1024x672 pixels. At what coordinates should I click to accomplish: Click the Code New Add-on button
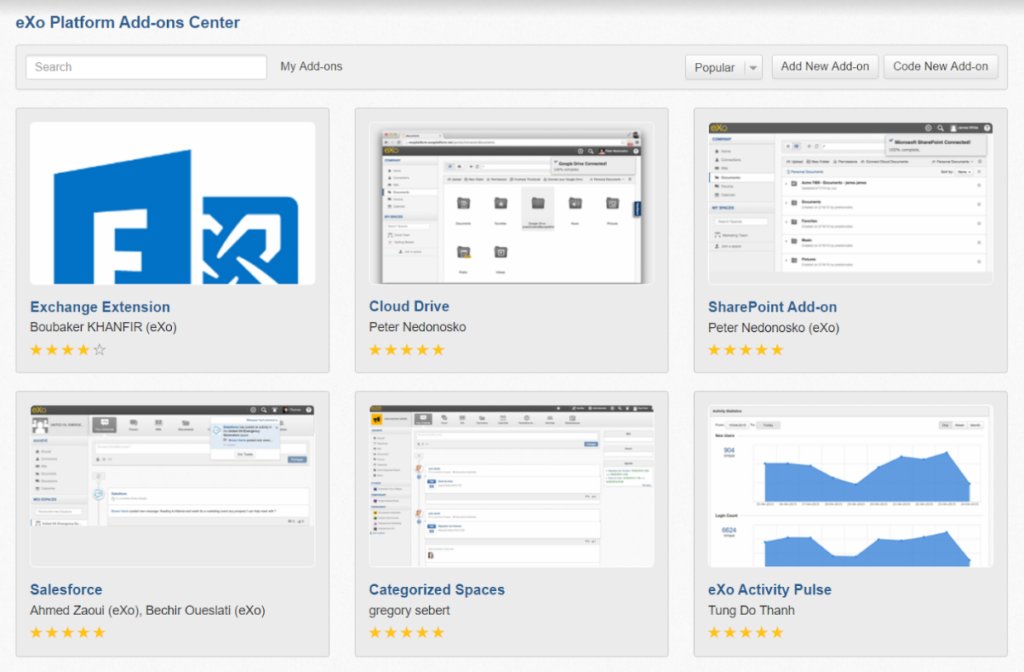pyautogui.click(x=940, y=67)
